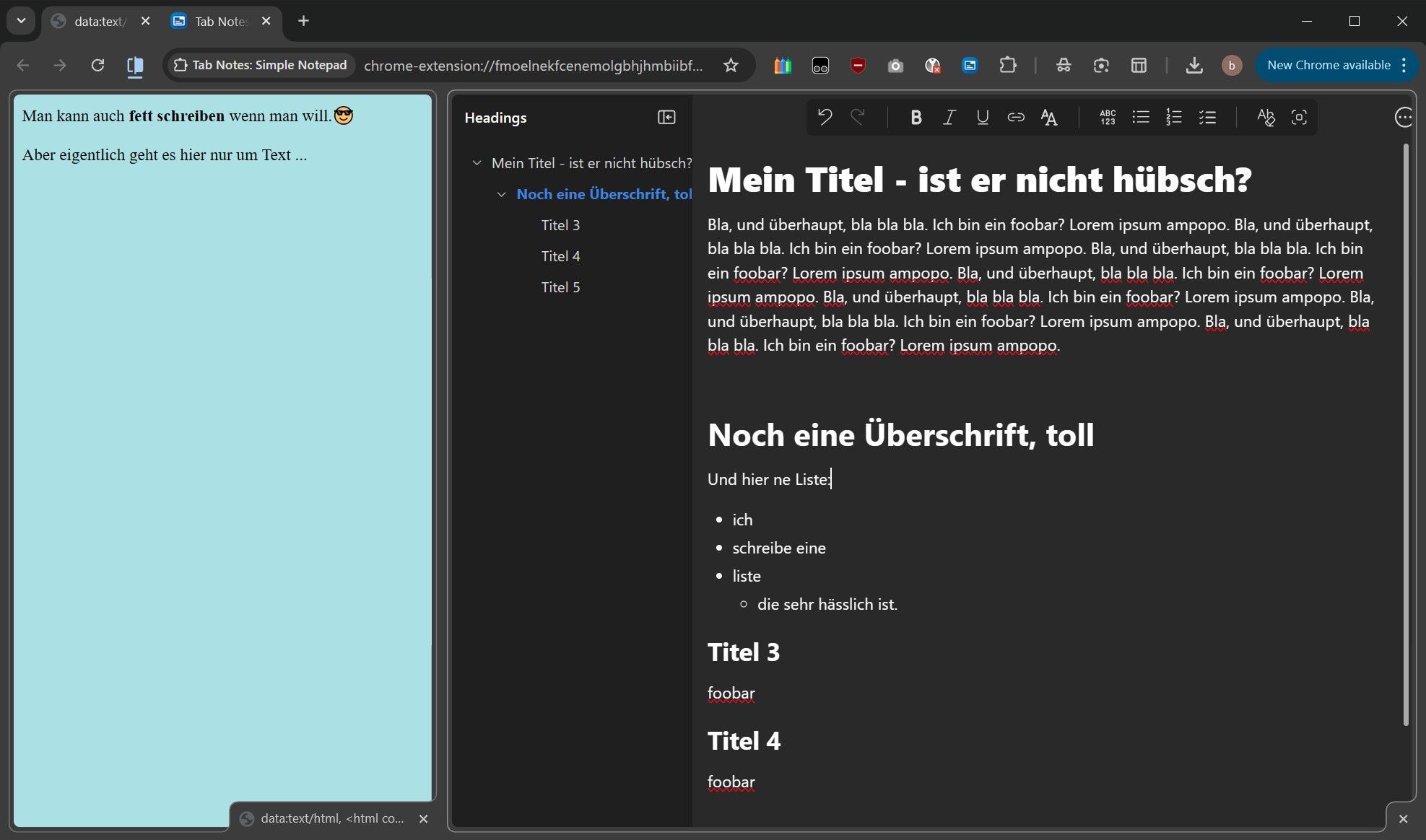Click the ABC 123 word count icon

1108,117
